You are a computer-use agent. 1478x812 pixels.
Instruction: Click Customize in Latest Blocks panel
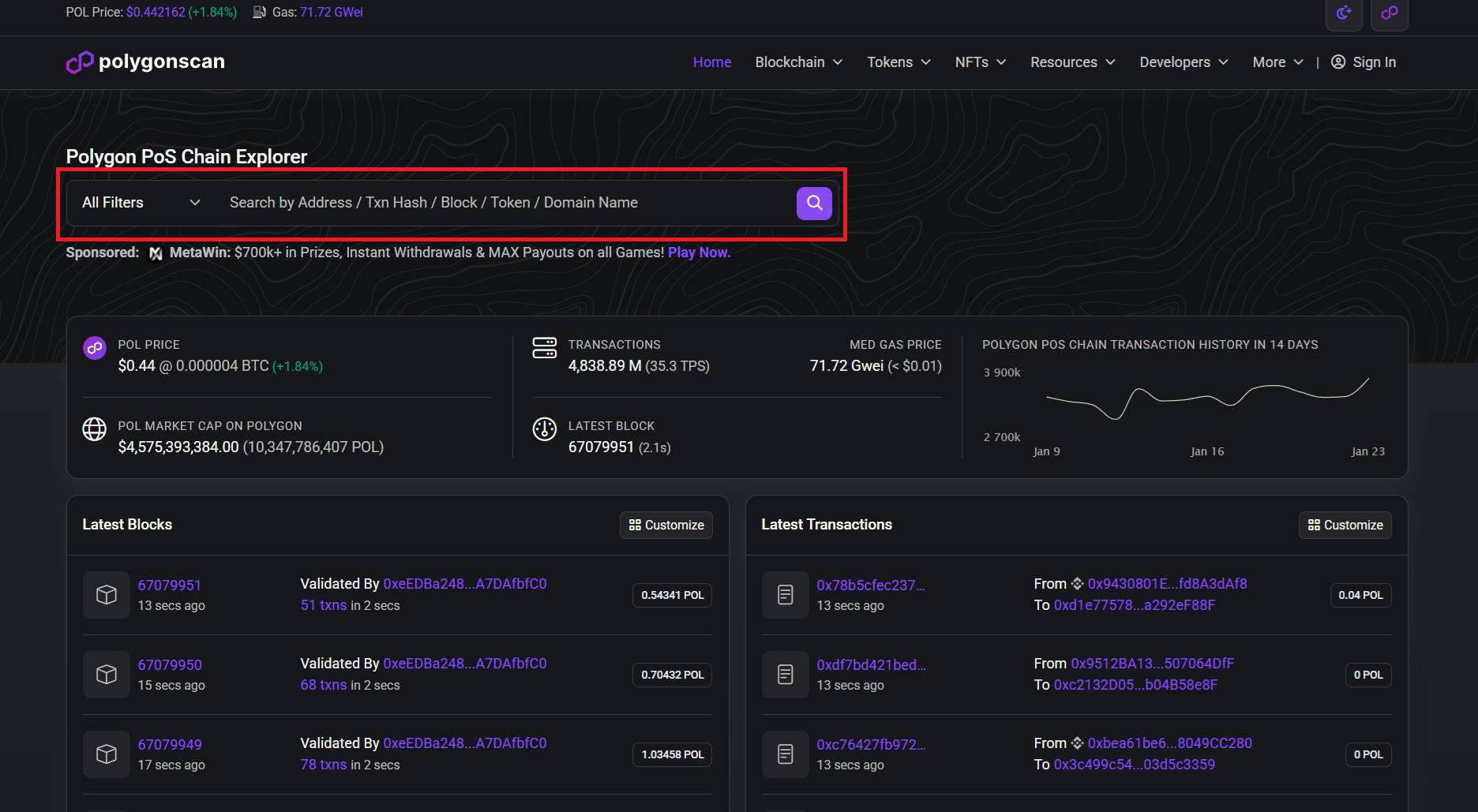[666, 526]
